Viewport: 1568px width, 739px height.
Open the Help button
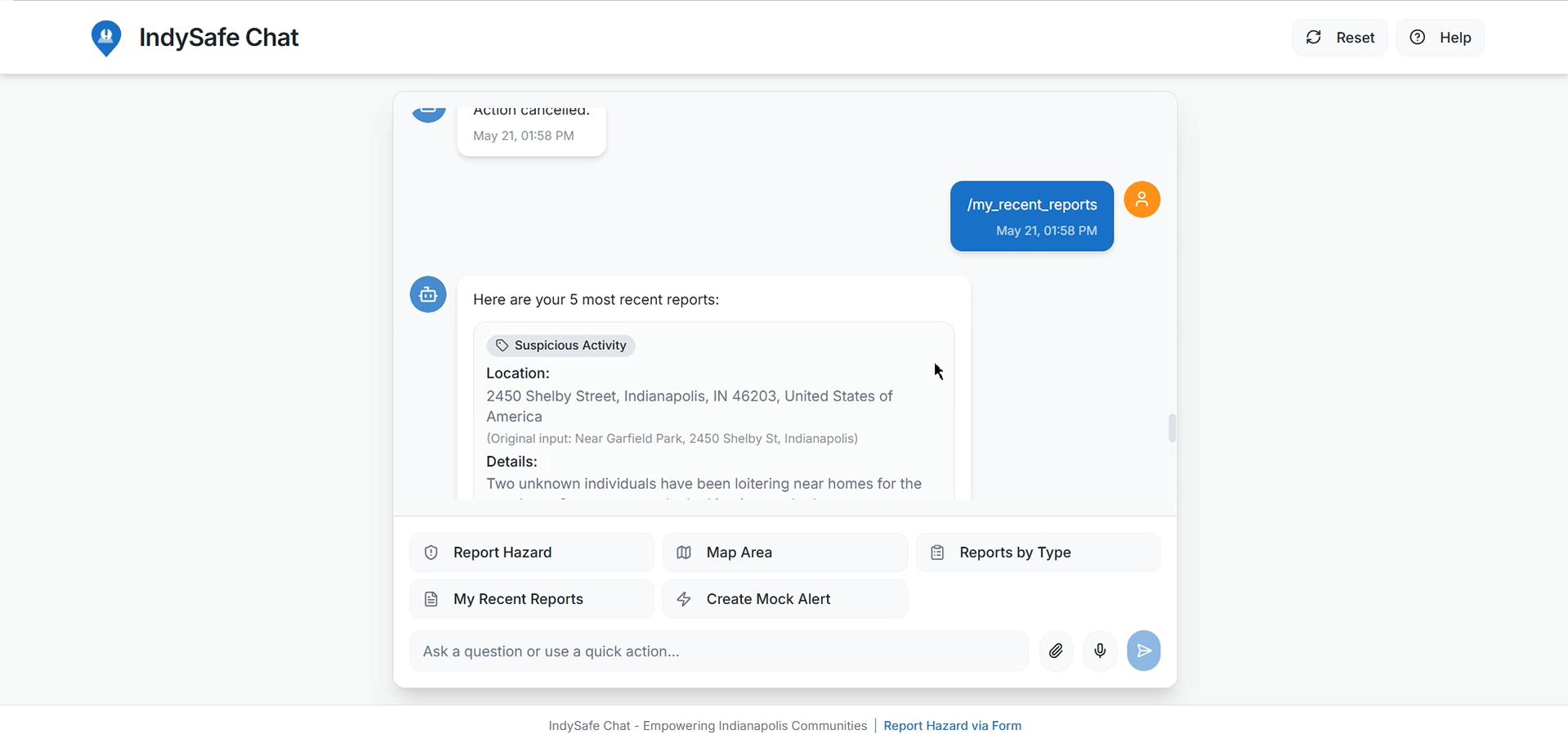[1441, 38]
